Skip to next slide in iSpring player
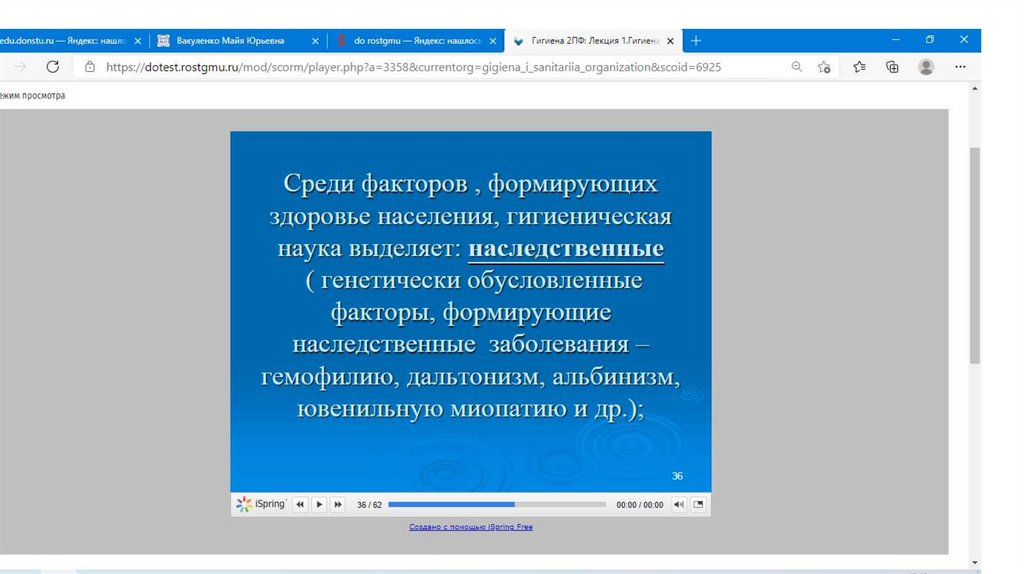Viewport: 1024px width, 574px height. click(x=338, y=505)
